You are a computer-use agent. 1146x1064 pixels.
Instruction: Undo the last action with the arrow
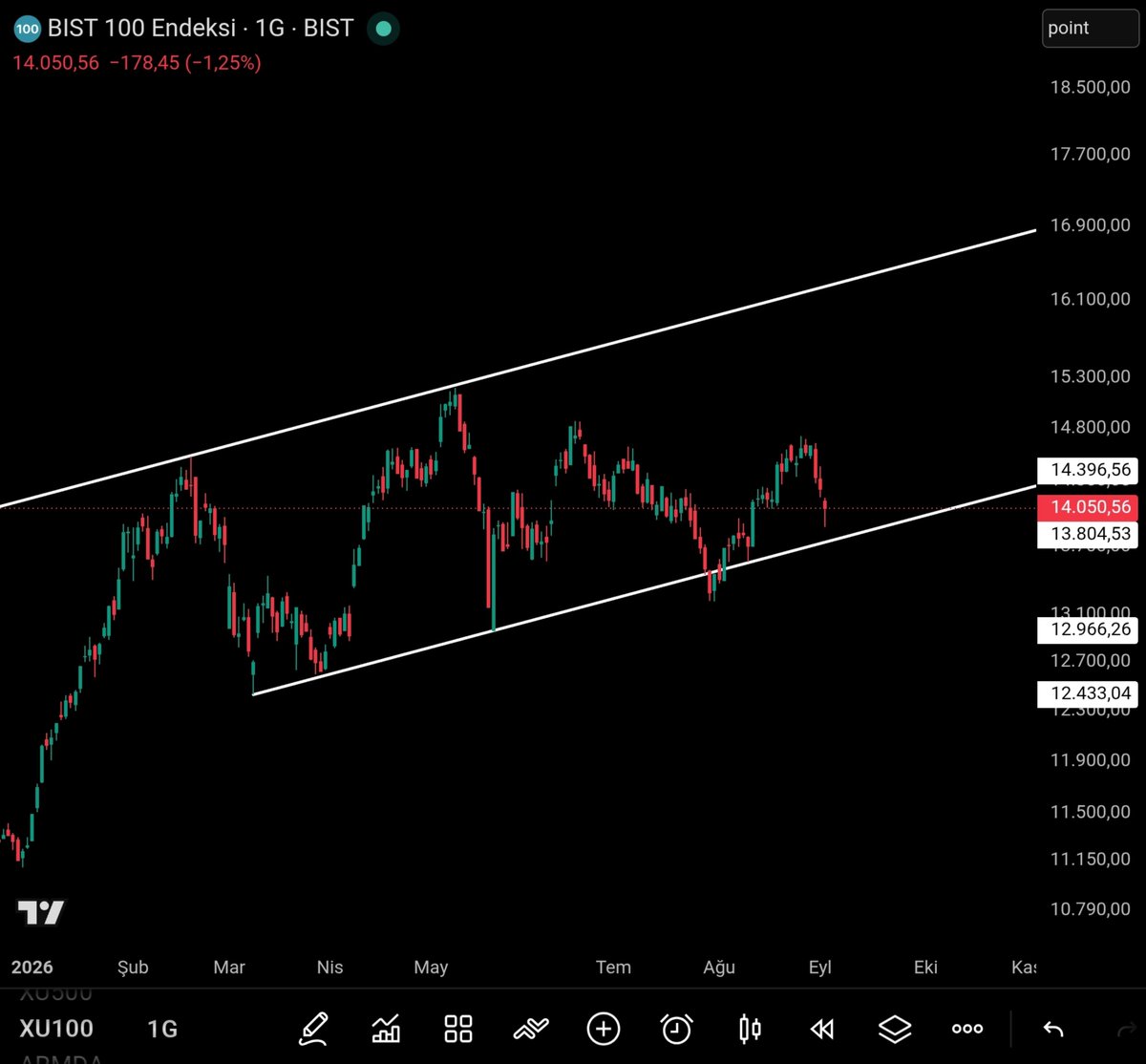pyautogui.click(x=1053, y=1029)
